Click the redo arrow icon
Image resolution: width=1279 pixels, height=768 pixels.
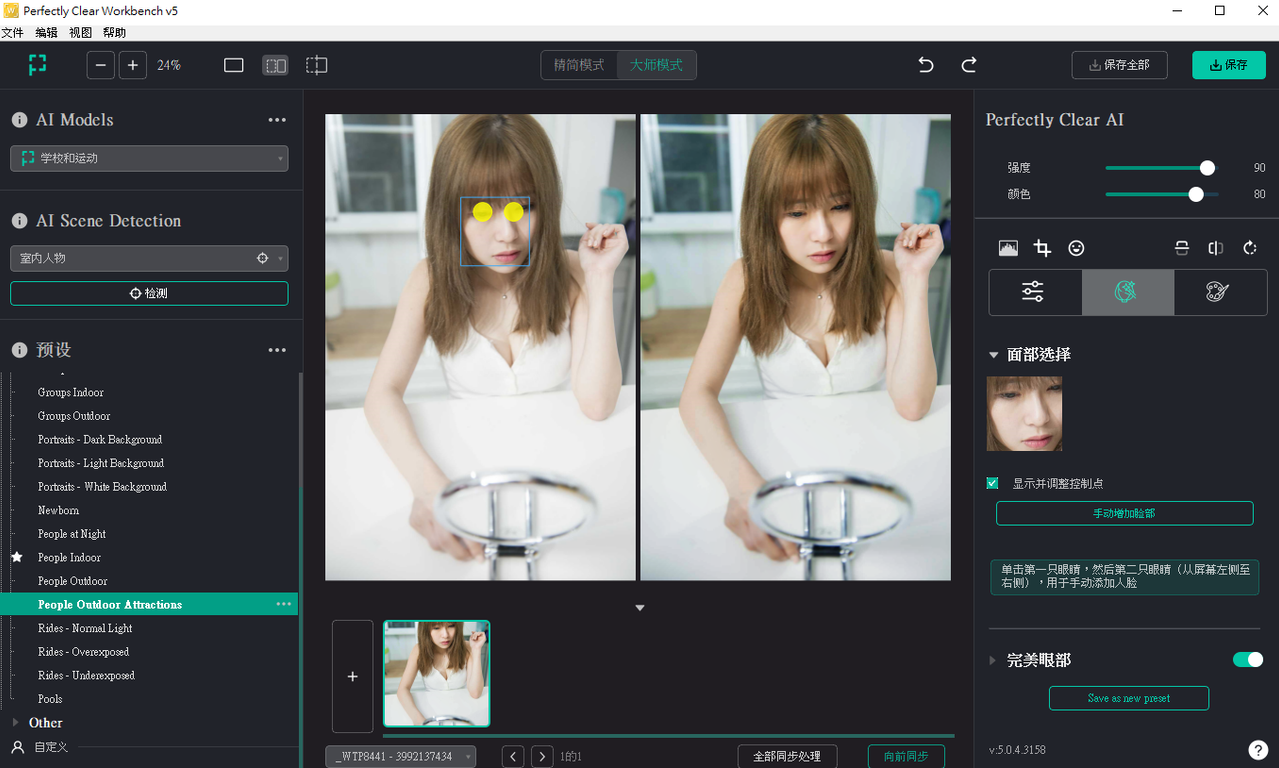[969, 65]
